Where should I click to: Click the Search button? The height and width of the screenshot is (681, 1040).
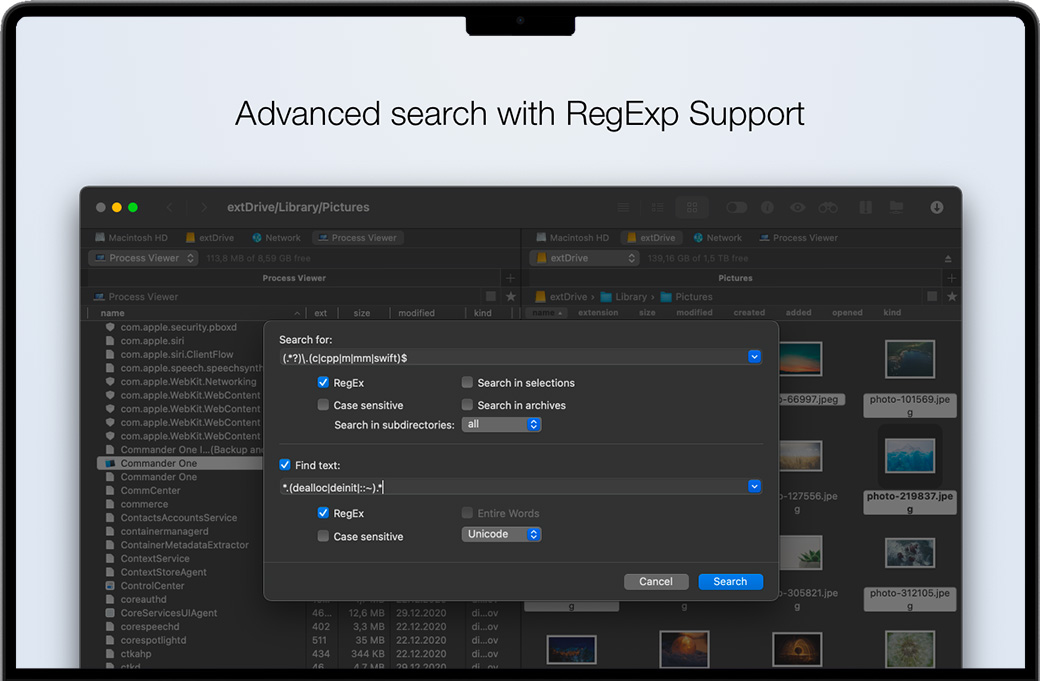(730, 581)
